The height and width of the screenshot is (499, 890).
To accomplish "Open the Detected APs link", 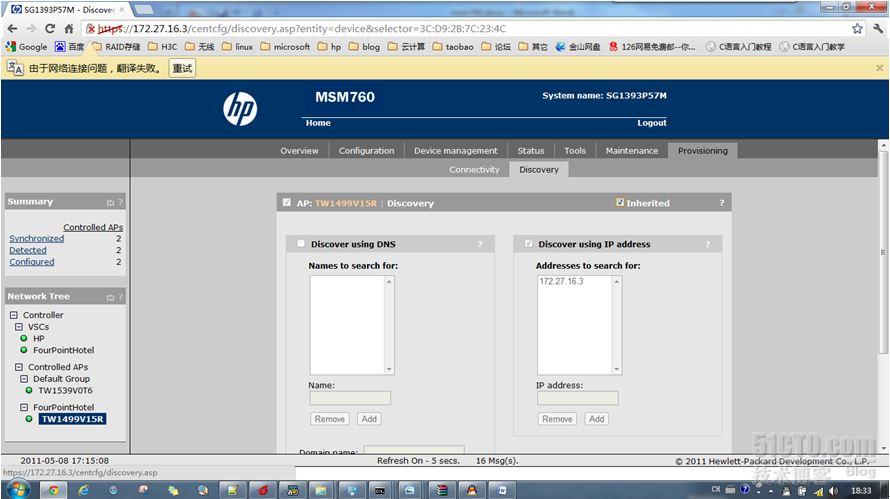I will [x=28, y=250].
